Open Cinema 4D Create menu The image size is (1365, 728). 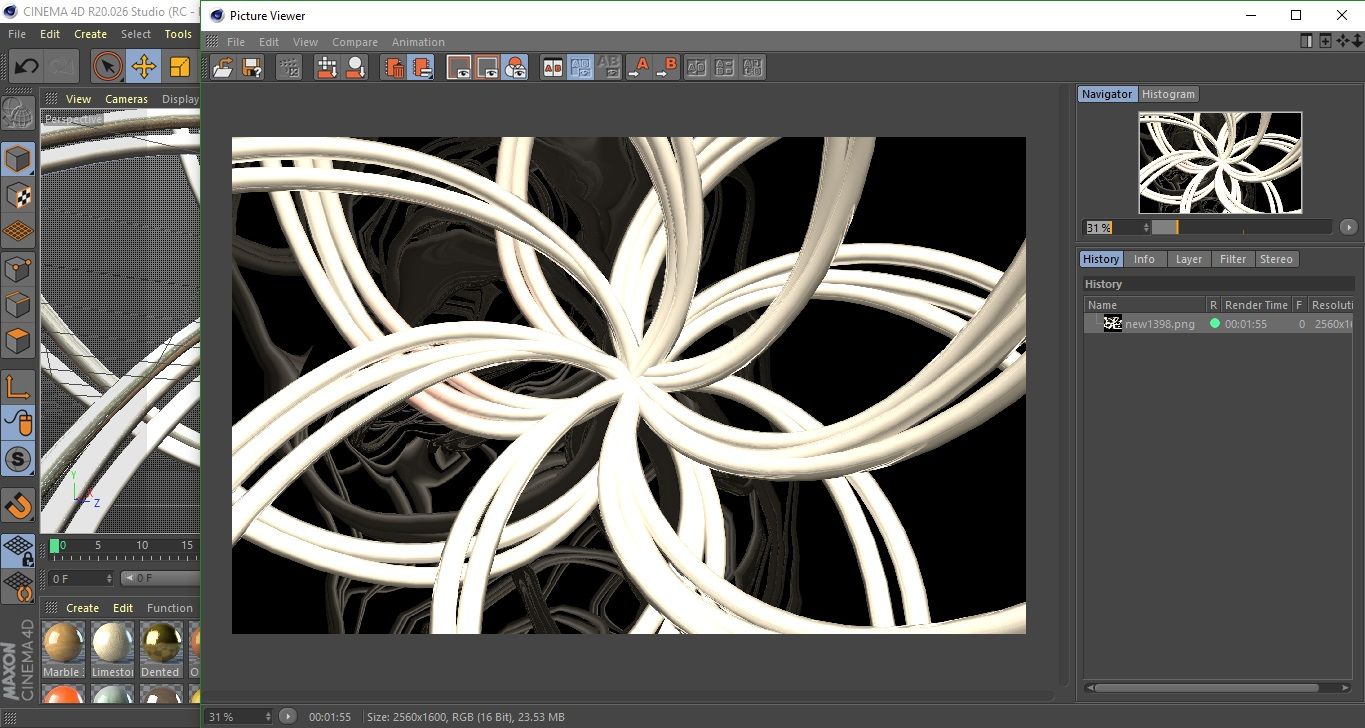coord(90,34)
